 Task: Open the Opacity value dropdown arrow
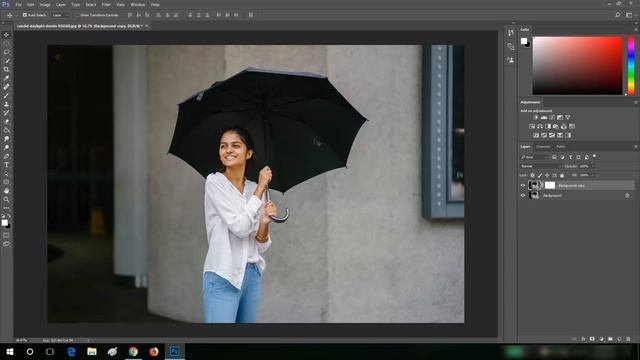point(593,166)
